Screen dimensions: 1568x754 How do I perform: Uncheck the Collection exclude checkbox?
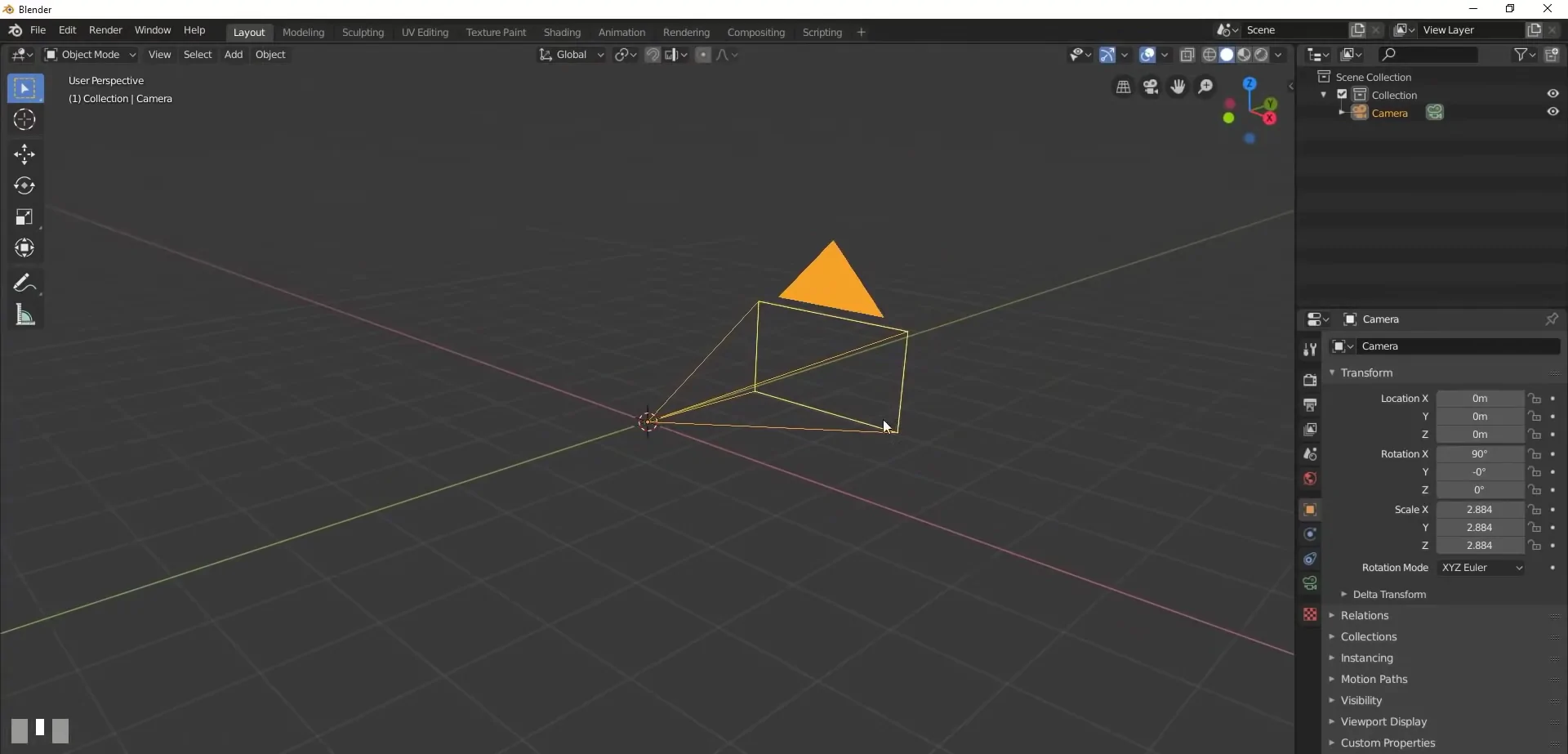click(x=1342, y=95)
